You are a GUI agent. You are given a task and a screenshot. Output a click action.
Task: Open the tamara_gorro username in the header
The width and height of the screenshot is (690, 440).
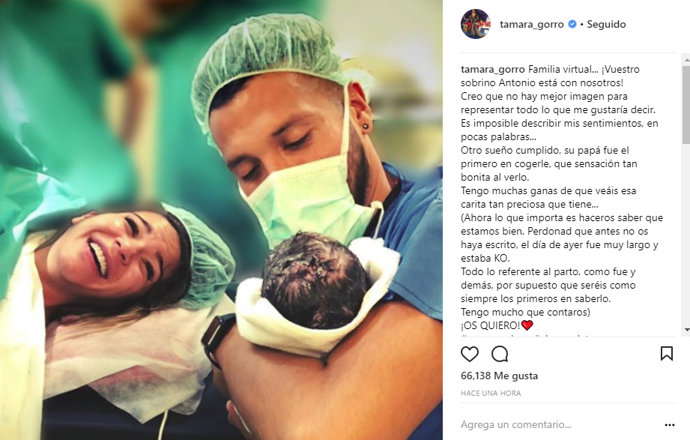click(532, 24)
